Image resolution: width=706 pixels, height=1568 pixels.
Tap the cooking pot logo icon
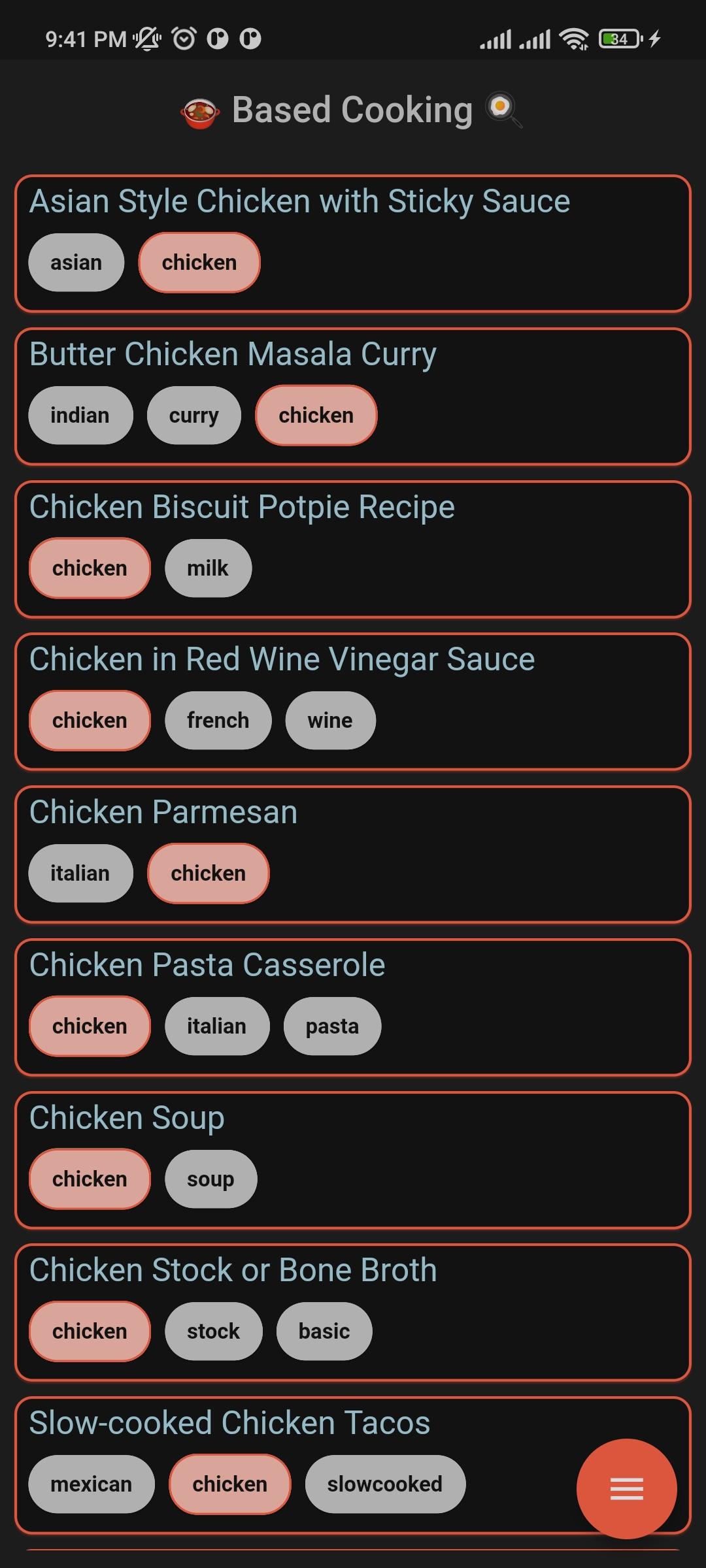[x=200, y=112]
